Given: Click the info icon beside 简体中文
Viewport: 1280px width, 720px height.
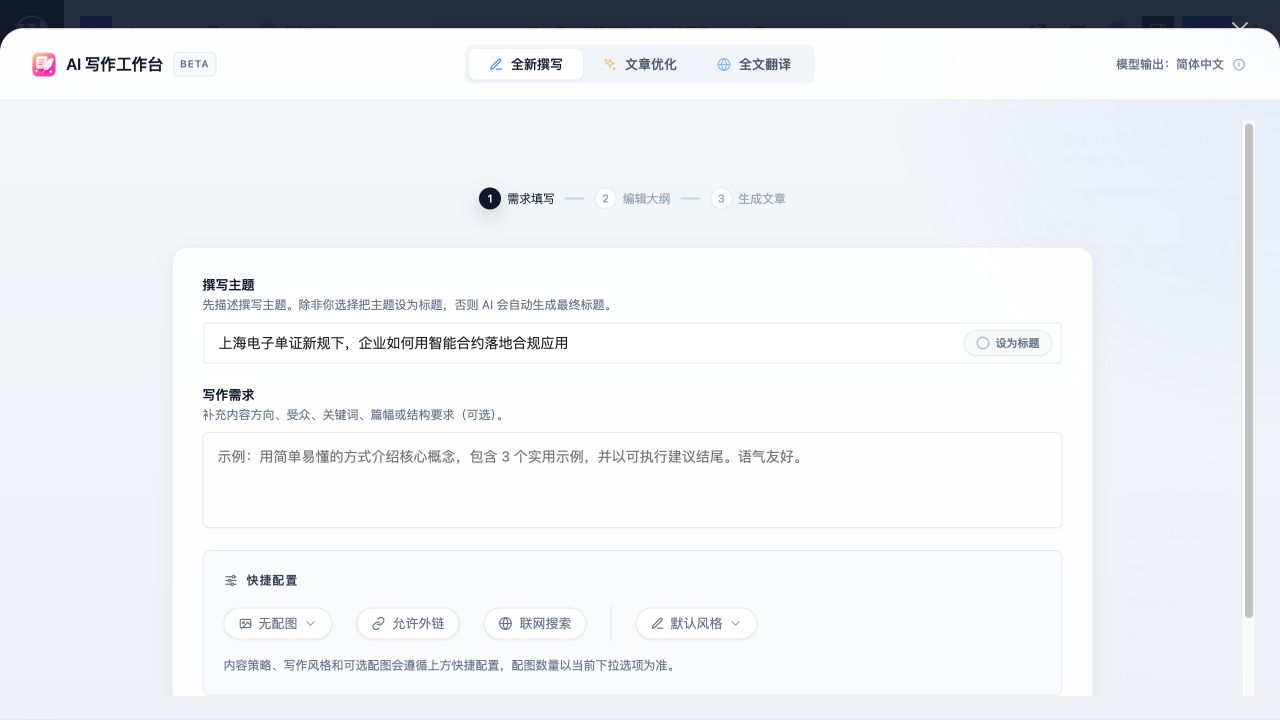Looking at the screenshot, I should click(1239, 64).
